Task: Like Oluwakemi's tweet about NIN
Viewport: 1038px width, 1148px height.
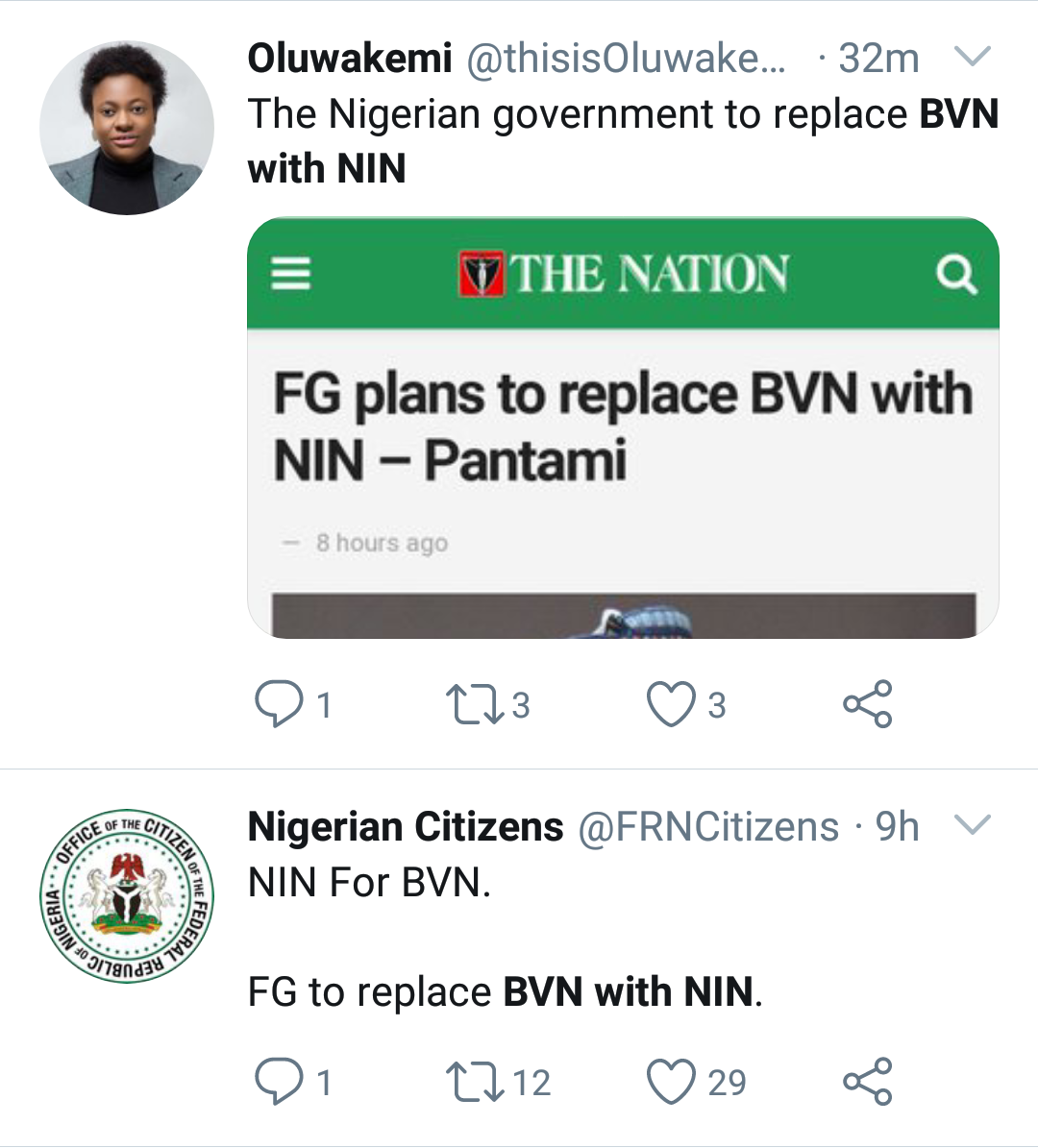Action: click(671, 704)
